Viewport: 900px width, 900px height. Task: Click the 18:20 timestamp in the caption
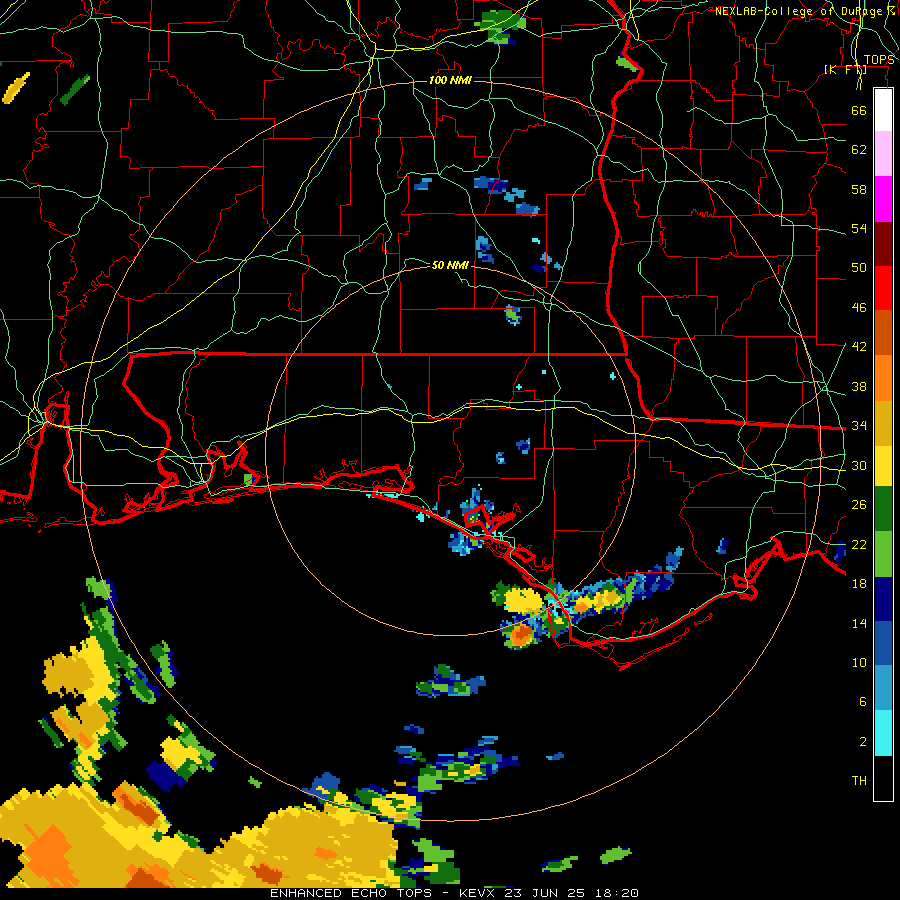(616, 893)
